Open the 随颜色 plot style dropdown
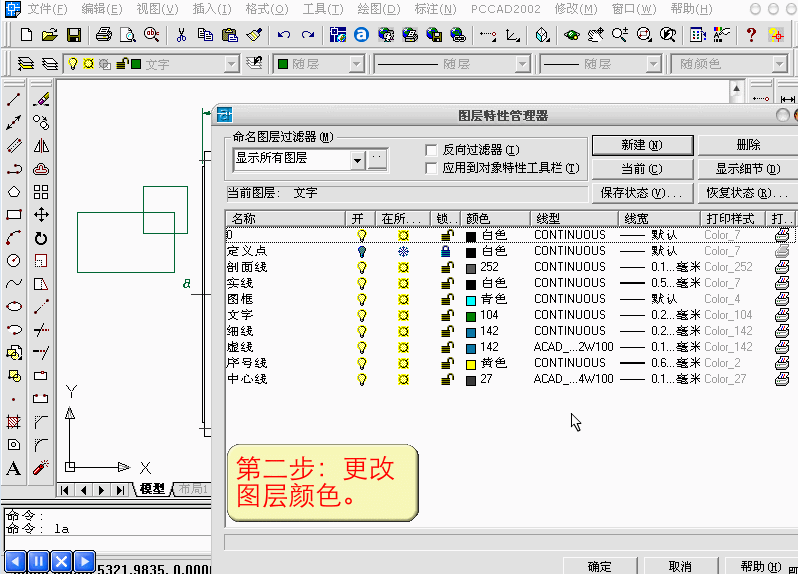 click(x=779, y=64)
